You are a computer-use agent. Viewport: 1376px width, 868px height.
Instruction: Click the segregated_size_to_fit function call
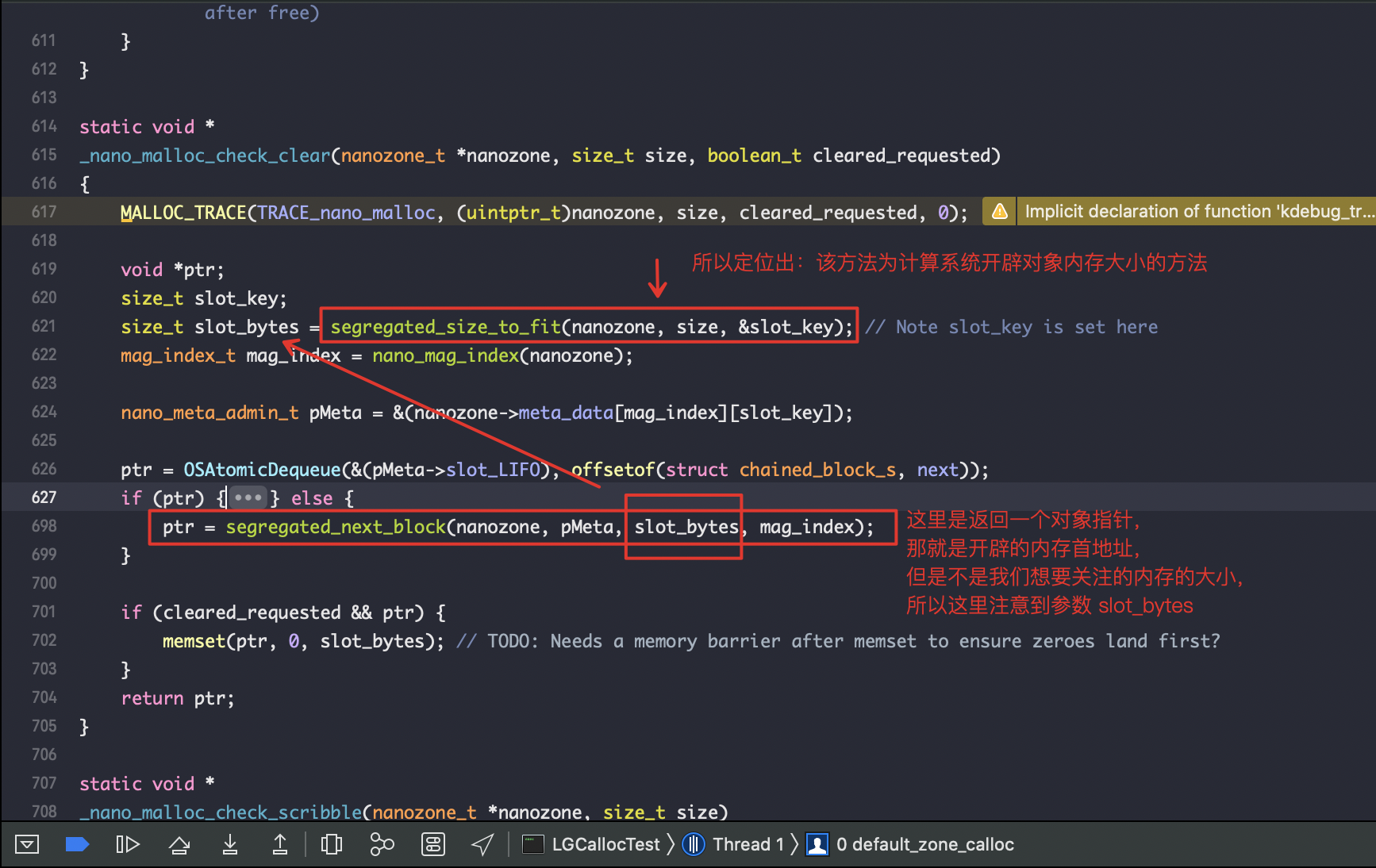pyautogui.click(x=446, y=327)
